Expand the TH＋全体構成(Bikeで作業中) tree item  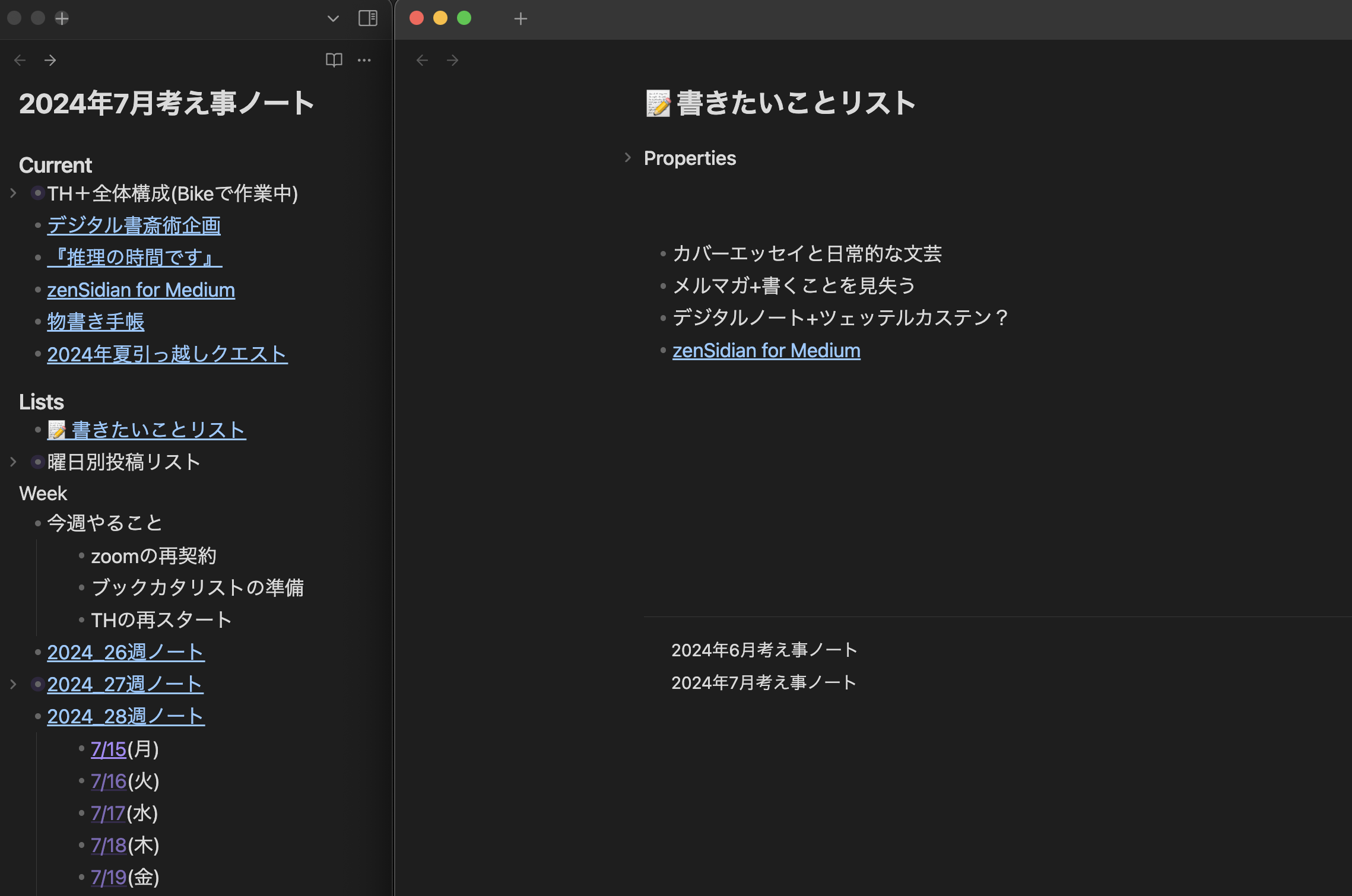(x=12, y=192)
